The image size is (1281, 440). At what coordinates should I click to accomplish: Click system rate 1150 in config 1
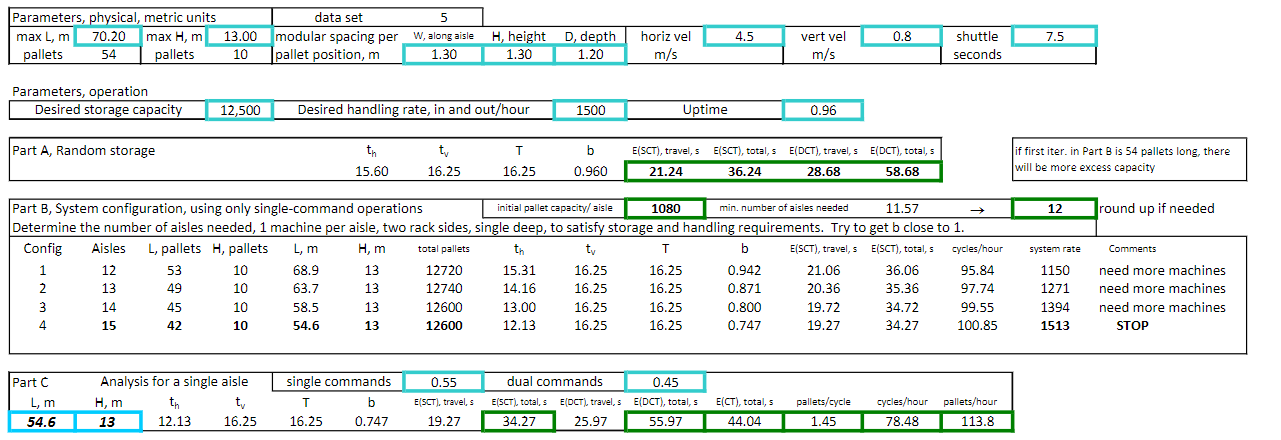pos(1053,270)
